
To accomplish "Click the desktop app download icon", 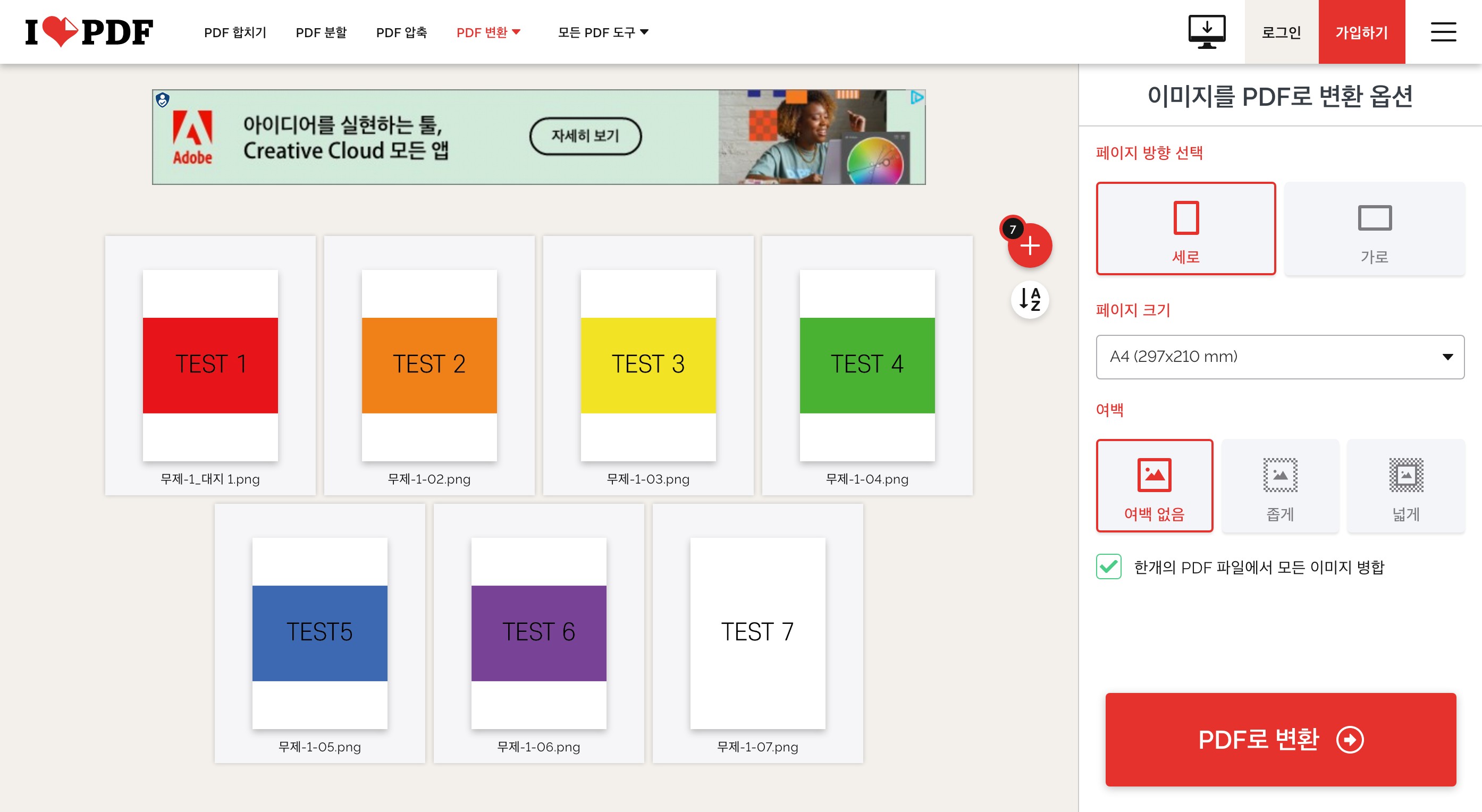I will click(1207, 32).
